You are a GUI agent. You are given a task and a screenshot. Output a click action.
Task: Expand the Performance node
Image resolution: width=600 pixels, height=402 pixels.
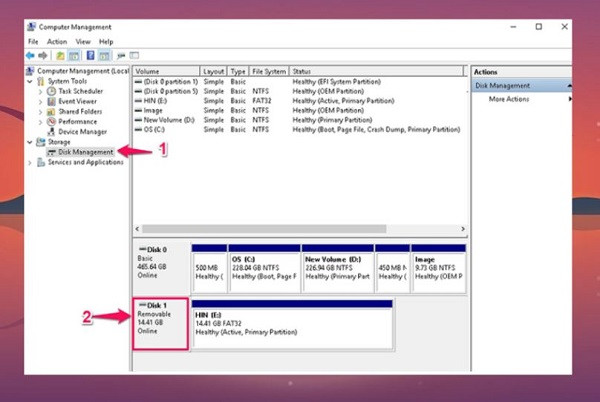pyautogui.click(x=40, y=122)
